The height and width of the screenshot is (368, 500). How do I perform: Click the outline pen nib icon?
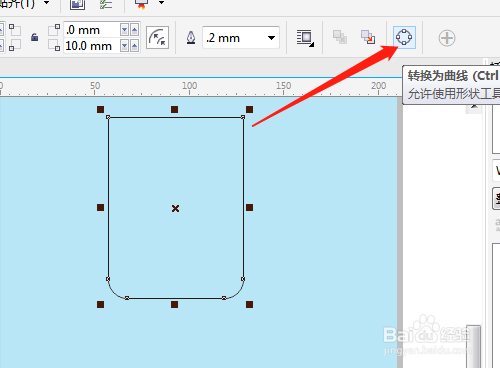point(191,38)
